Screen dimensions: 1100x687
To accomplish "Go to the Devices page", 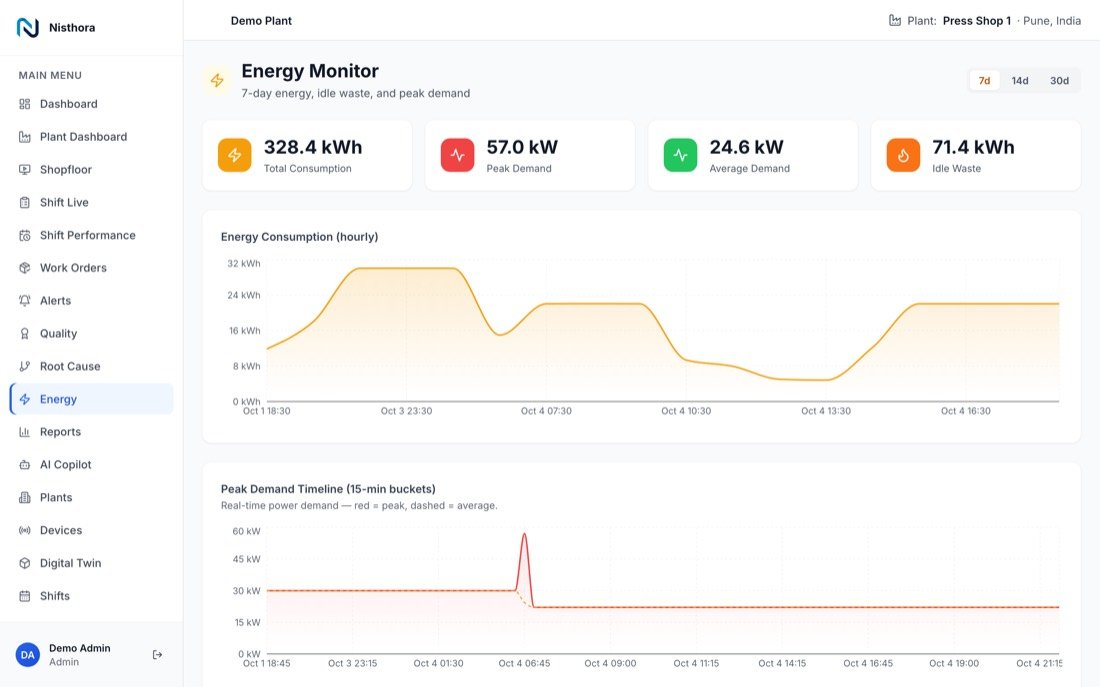I will click(x=92, y=531).
